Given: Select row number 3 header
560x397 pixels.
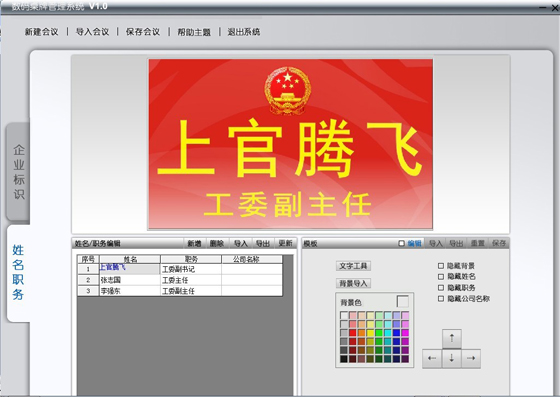Looking at the screenshot, I should coord(88,291).
